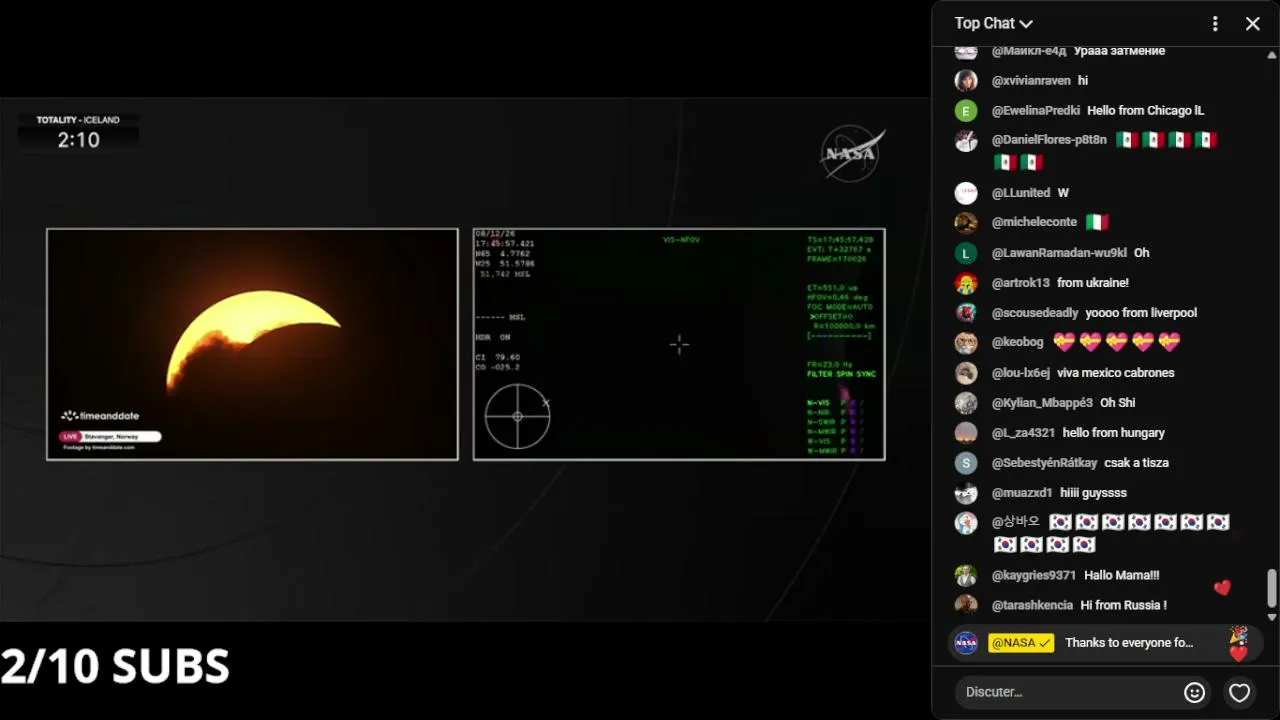Viewport: 1280px width, 720px height.
Task: Click the "viva mexico cabrones" message text
Action: point(1116,373)
